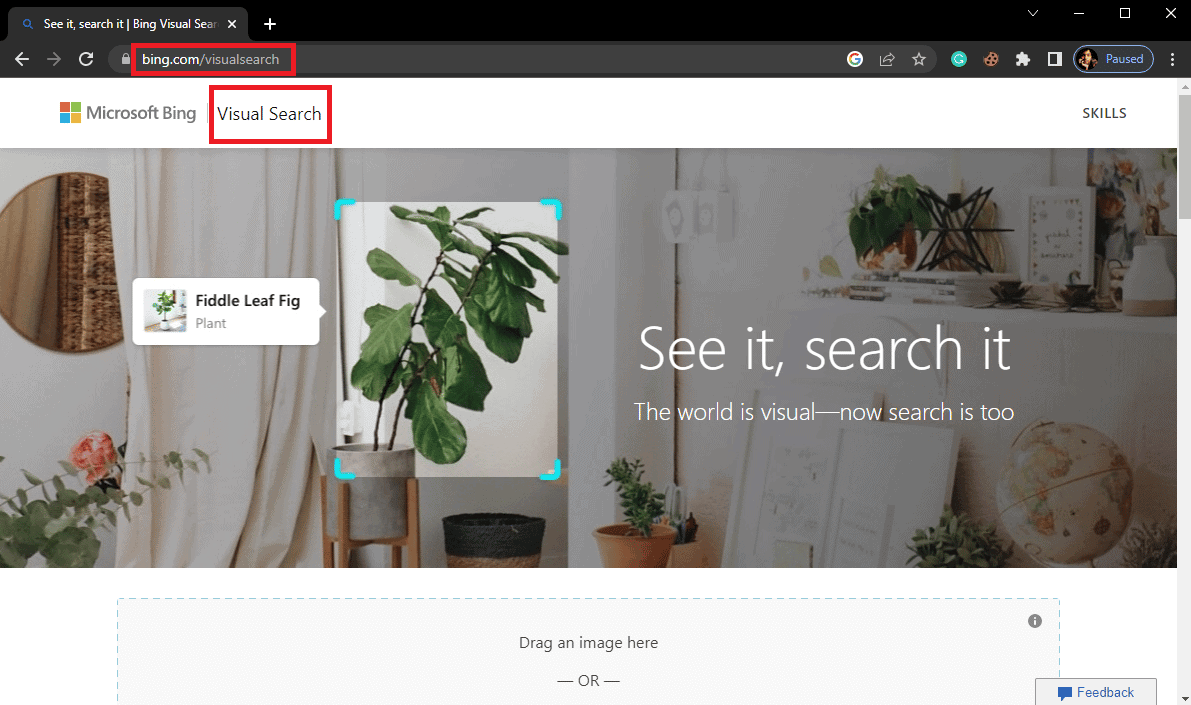
Task: Open Chrome's three-dot menu
Action: (x=1172, y=59)
